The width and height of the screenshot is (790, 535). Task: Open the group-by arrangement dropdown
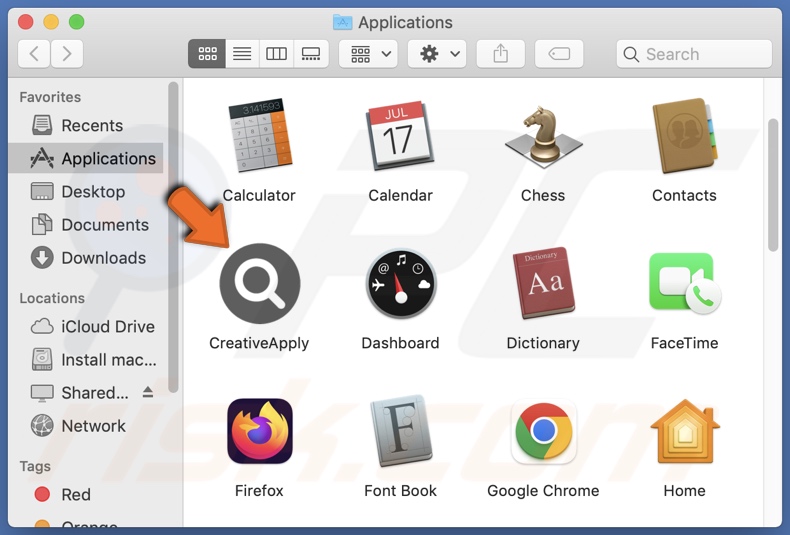tap(368, 53)
